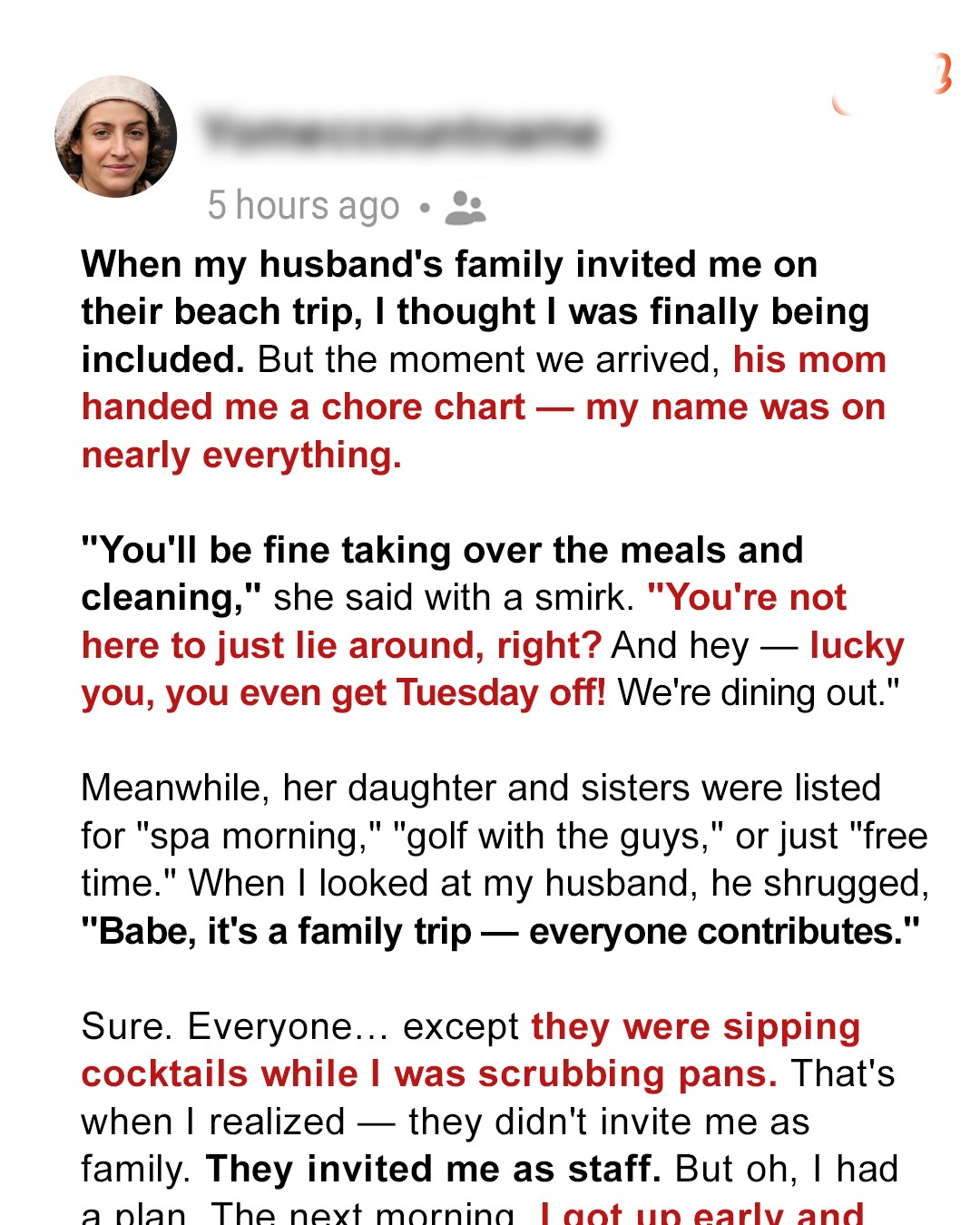The image size is (980, 1225).
Task: Open the "5 hours ago" timestamp
Action: point(303,206)
